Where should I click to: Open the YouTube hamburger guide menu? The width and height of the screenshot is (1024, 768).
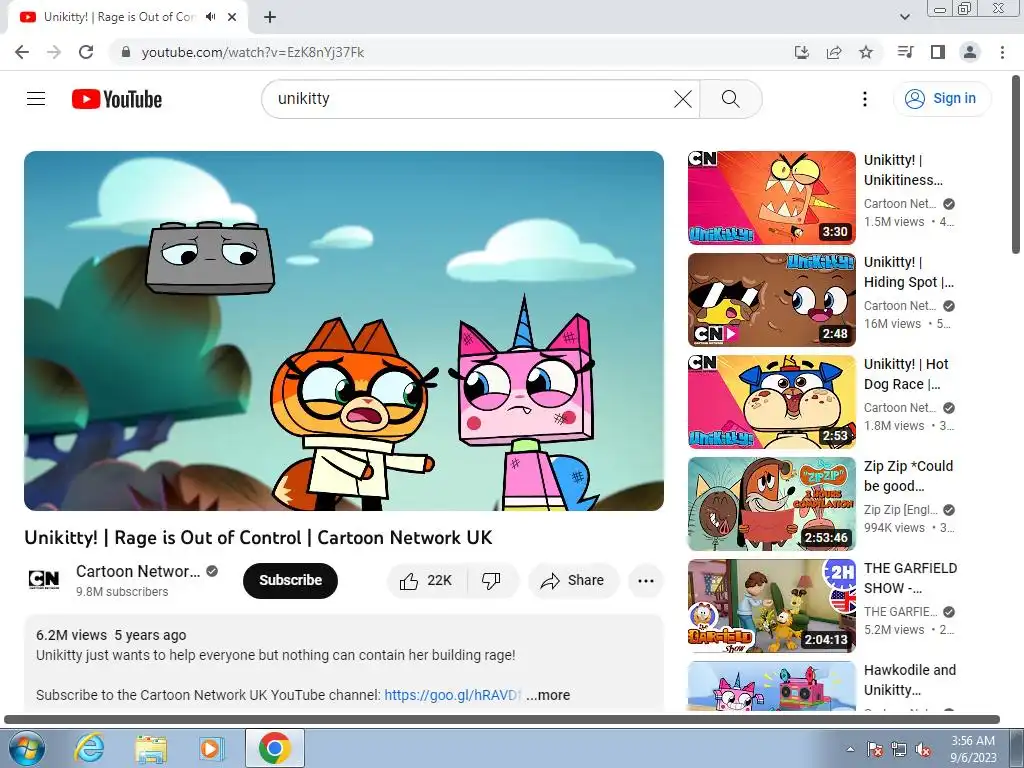pos(36,99)
